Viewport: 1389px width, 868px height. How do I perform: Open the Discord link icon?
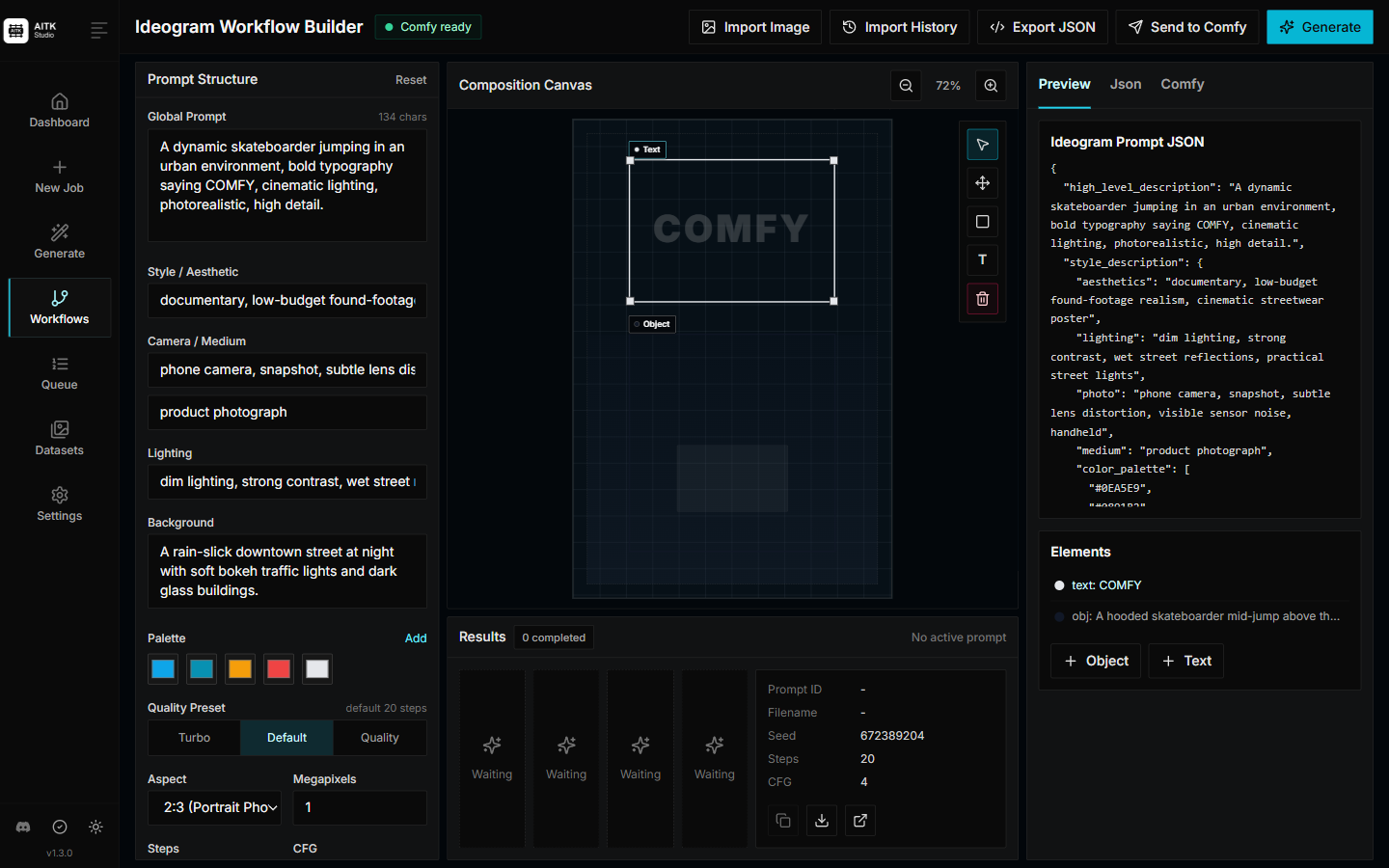[23, 827]
